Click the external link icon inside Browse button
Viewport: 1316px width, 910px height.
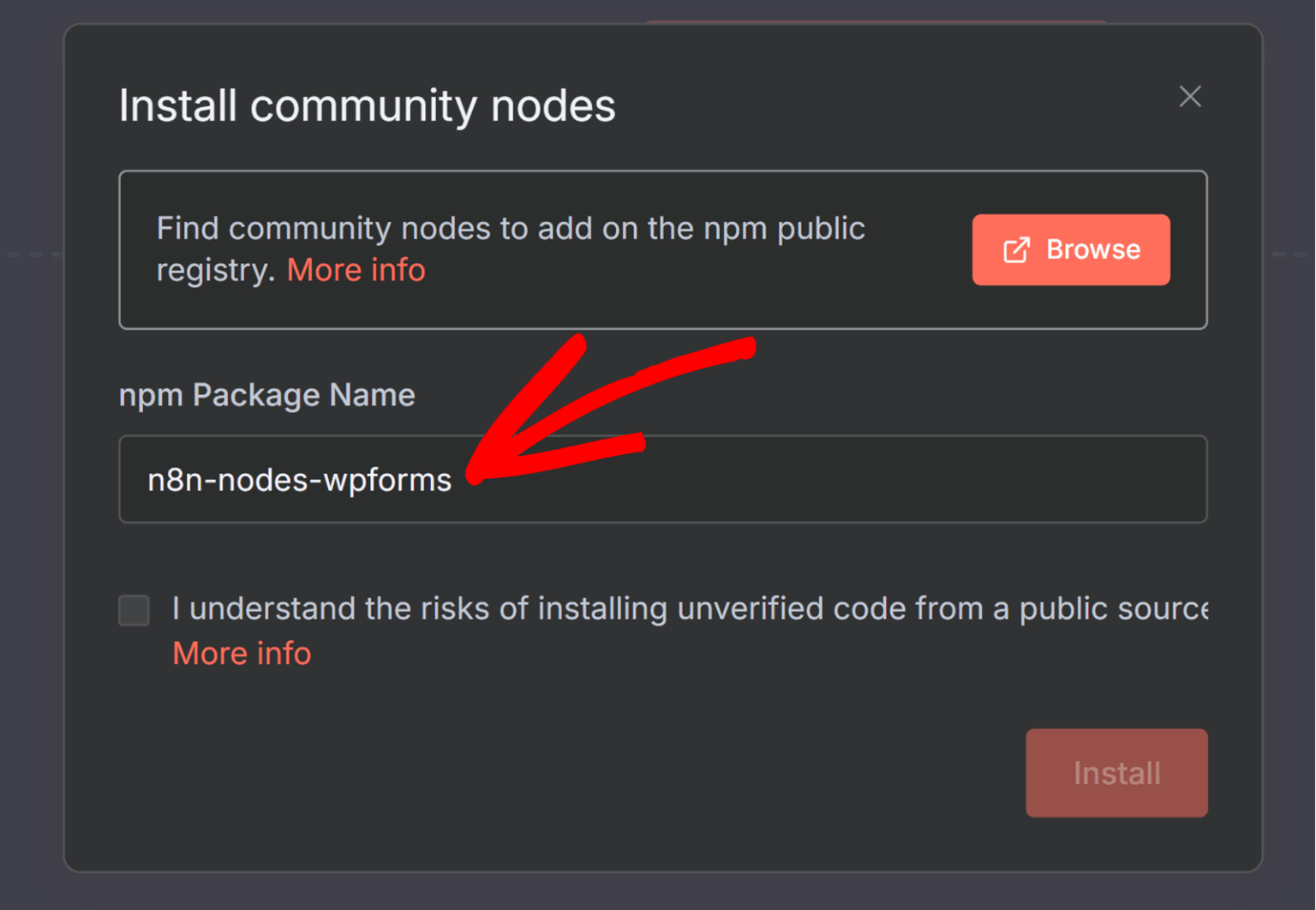click(1016, 249)
